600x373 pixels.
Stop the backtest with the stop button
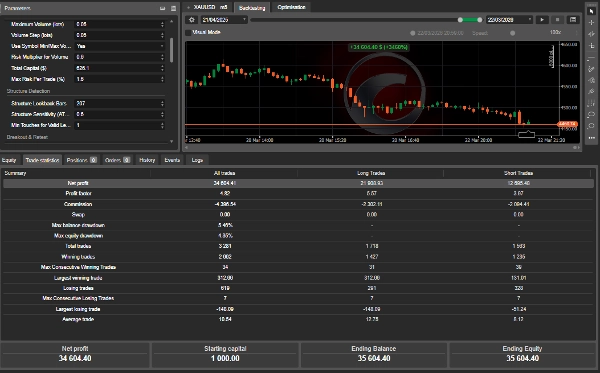(557, 20)
